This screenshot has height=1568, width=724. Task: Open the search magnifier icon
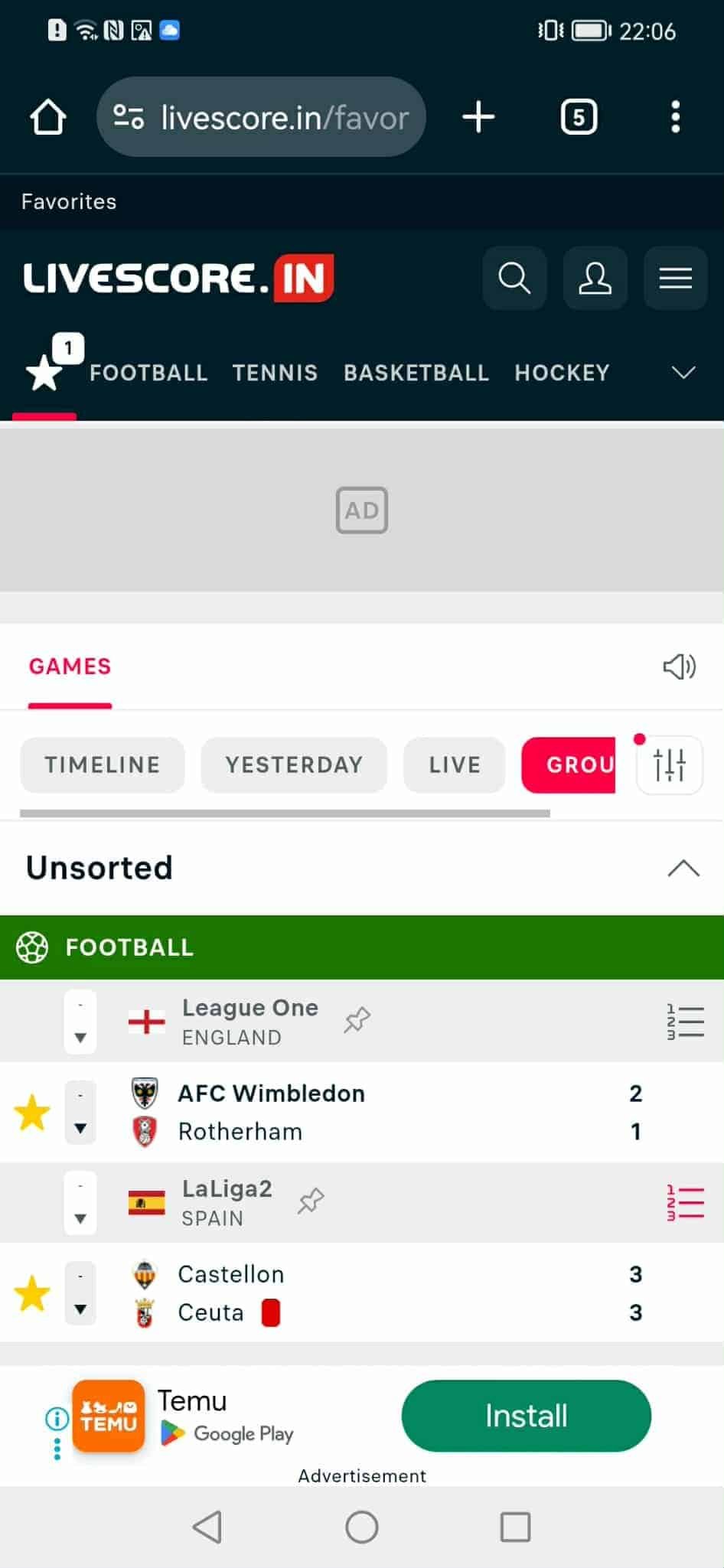click(x=514, y=278)
